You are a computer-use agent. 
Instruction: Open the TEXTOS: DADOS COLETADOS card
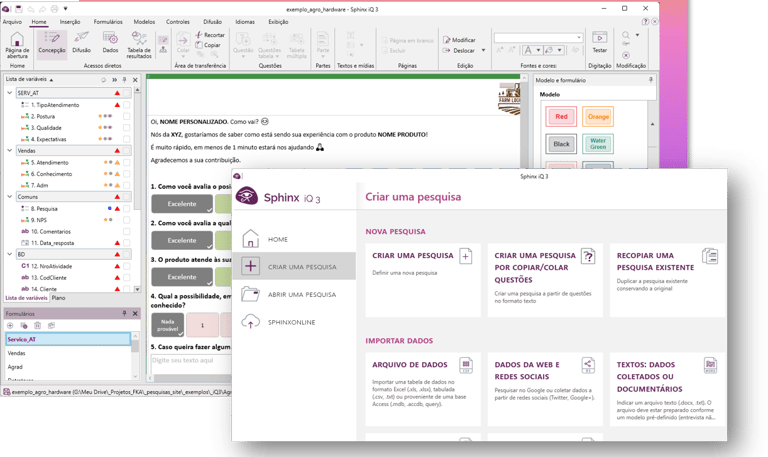667,389
